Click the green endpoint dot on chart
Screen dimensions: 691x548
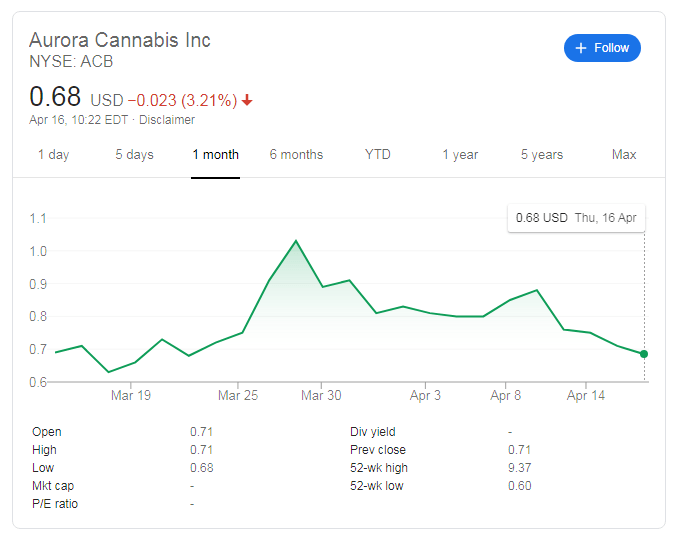pos(644,354)
